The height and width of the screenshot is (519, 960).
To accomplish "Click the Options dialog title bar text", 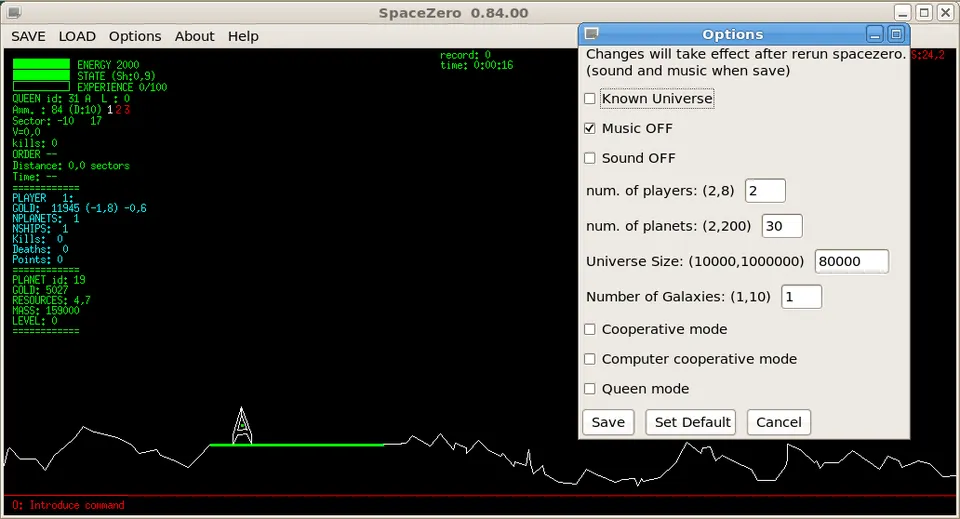I will point(732,34).
